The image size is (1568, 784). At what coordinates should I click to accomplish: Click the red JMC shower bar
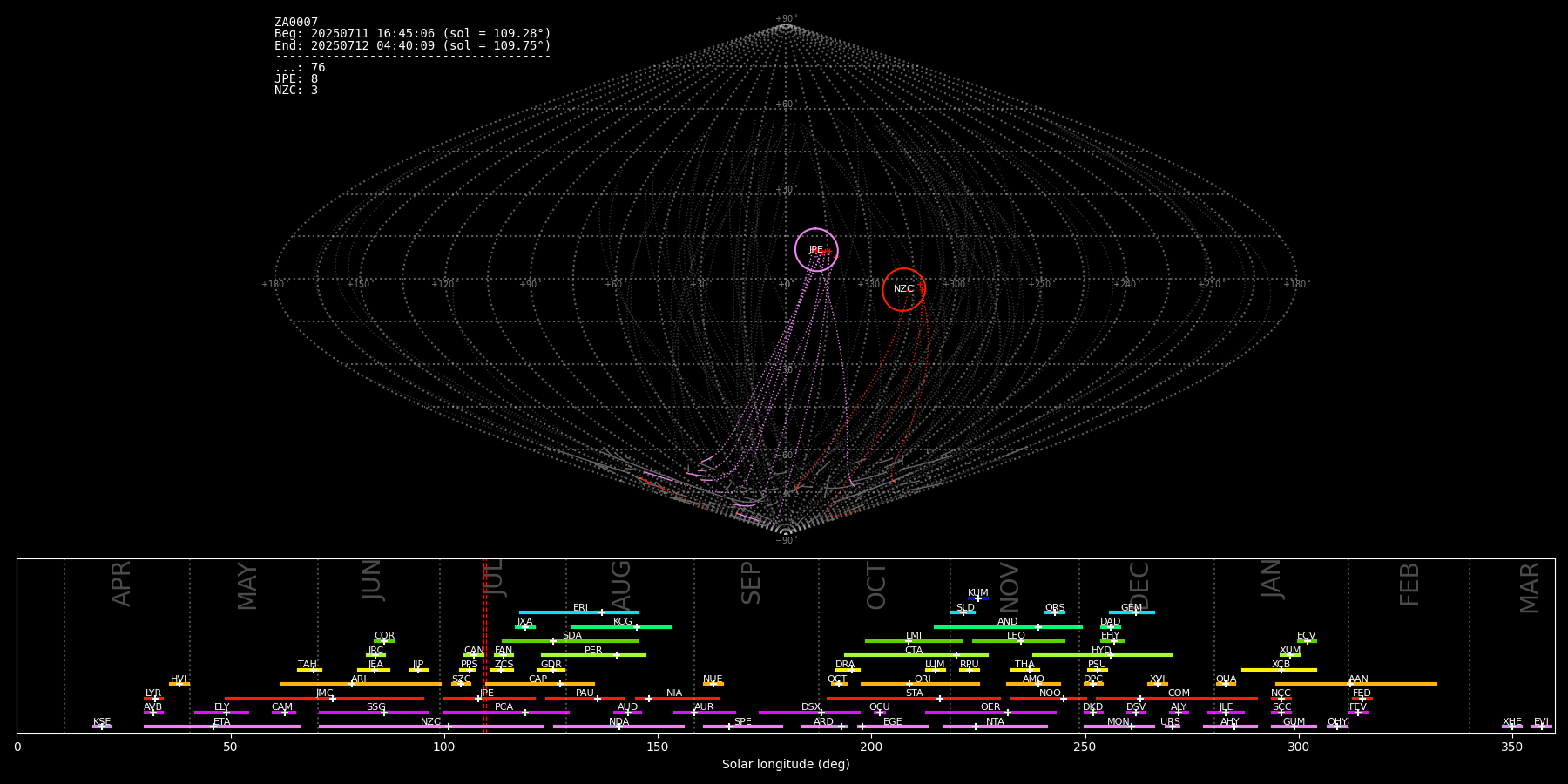point(325,699)
